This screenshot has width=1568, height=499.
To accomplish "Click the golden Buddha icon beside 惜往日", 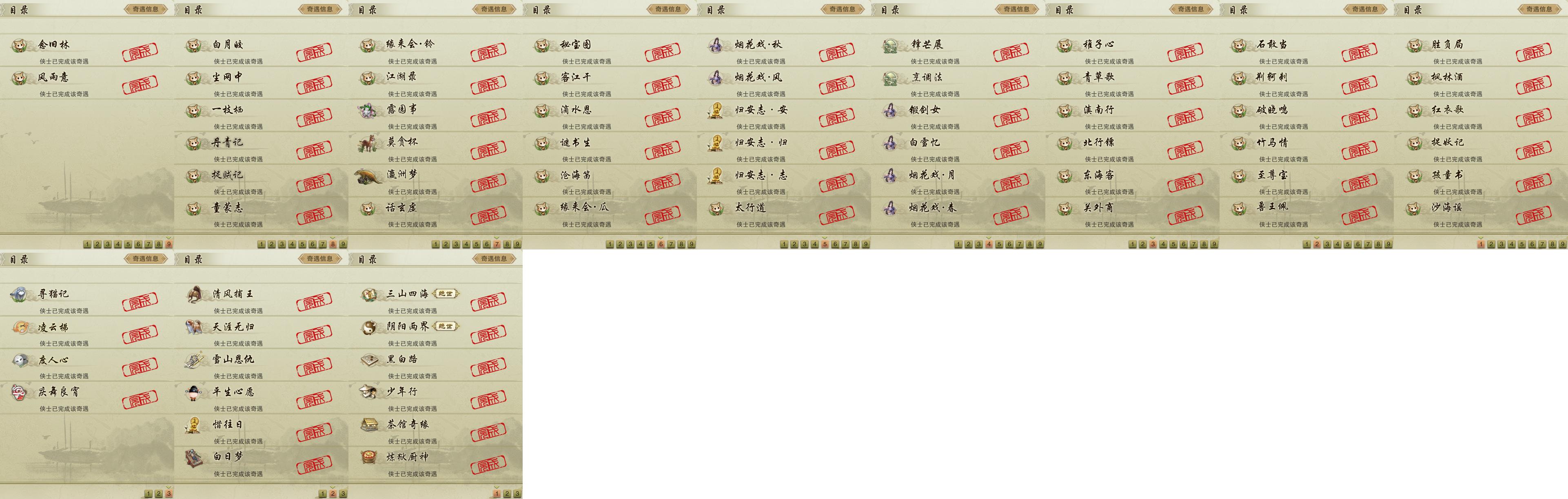I will click(x=194, y=425).
